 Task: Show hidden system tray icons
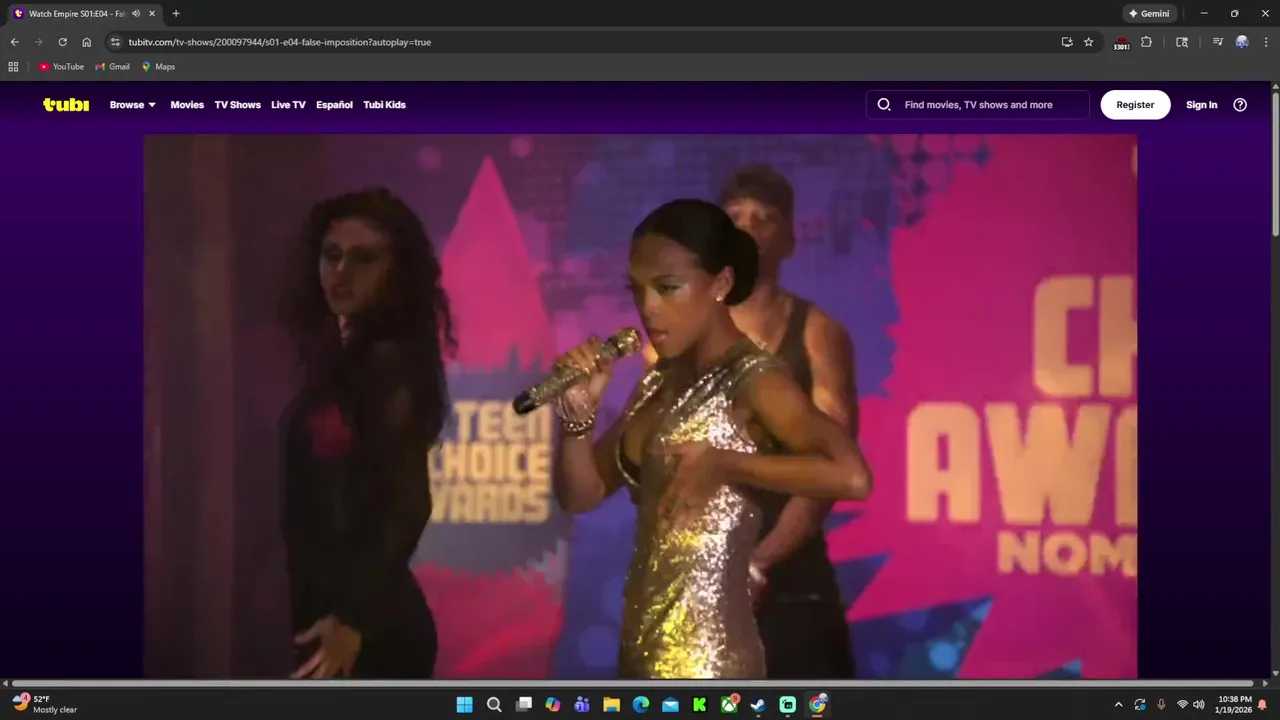[1118, 705]
